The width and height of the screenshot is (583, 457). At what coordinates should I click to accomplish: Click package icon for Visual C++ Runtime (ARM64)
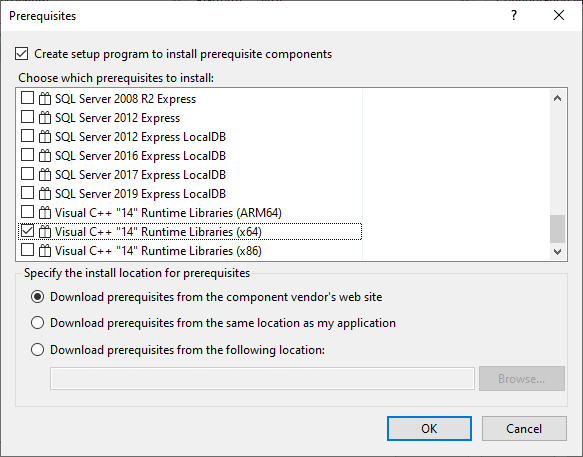coord(45,212)
